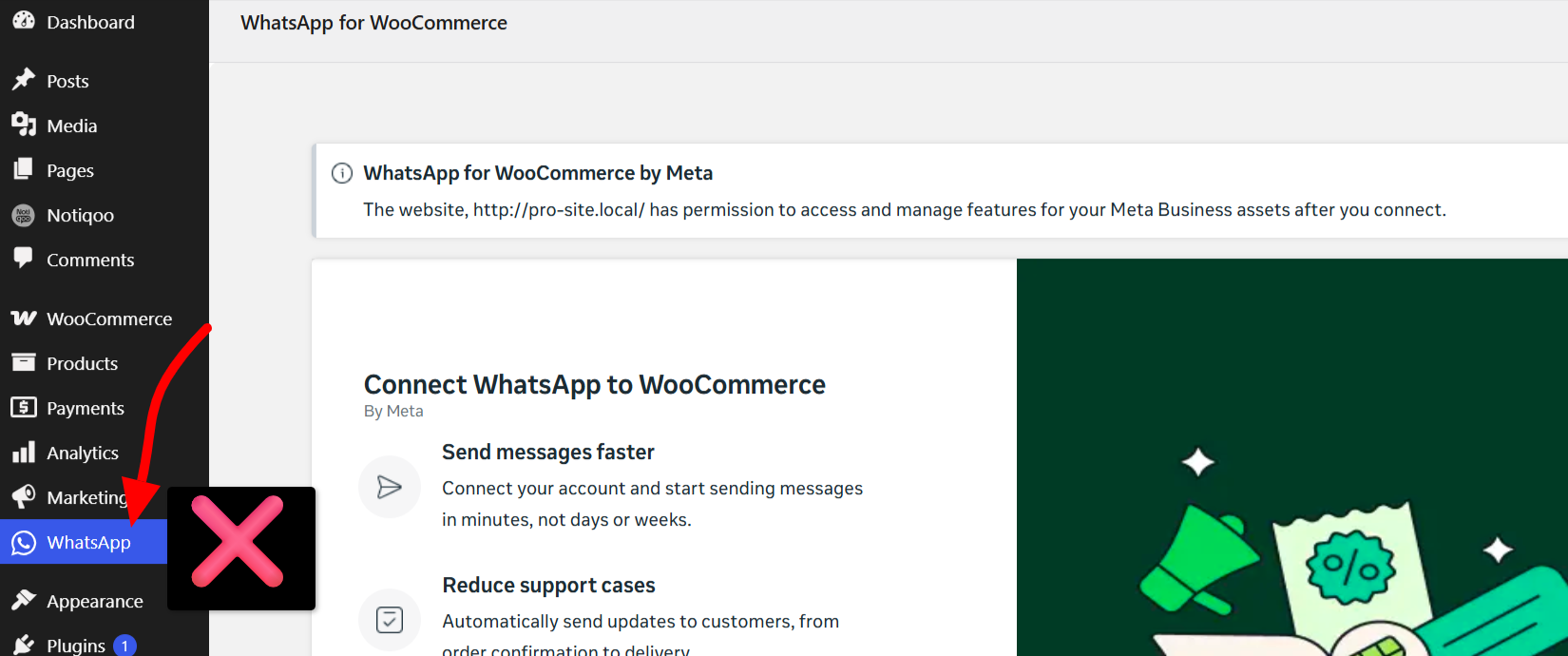Click the 'Send messages faster' heading
The height and width of the screenshot is (656, 1568).
click(x=547, y=452)
